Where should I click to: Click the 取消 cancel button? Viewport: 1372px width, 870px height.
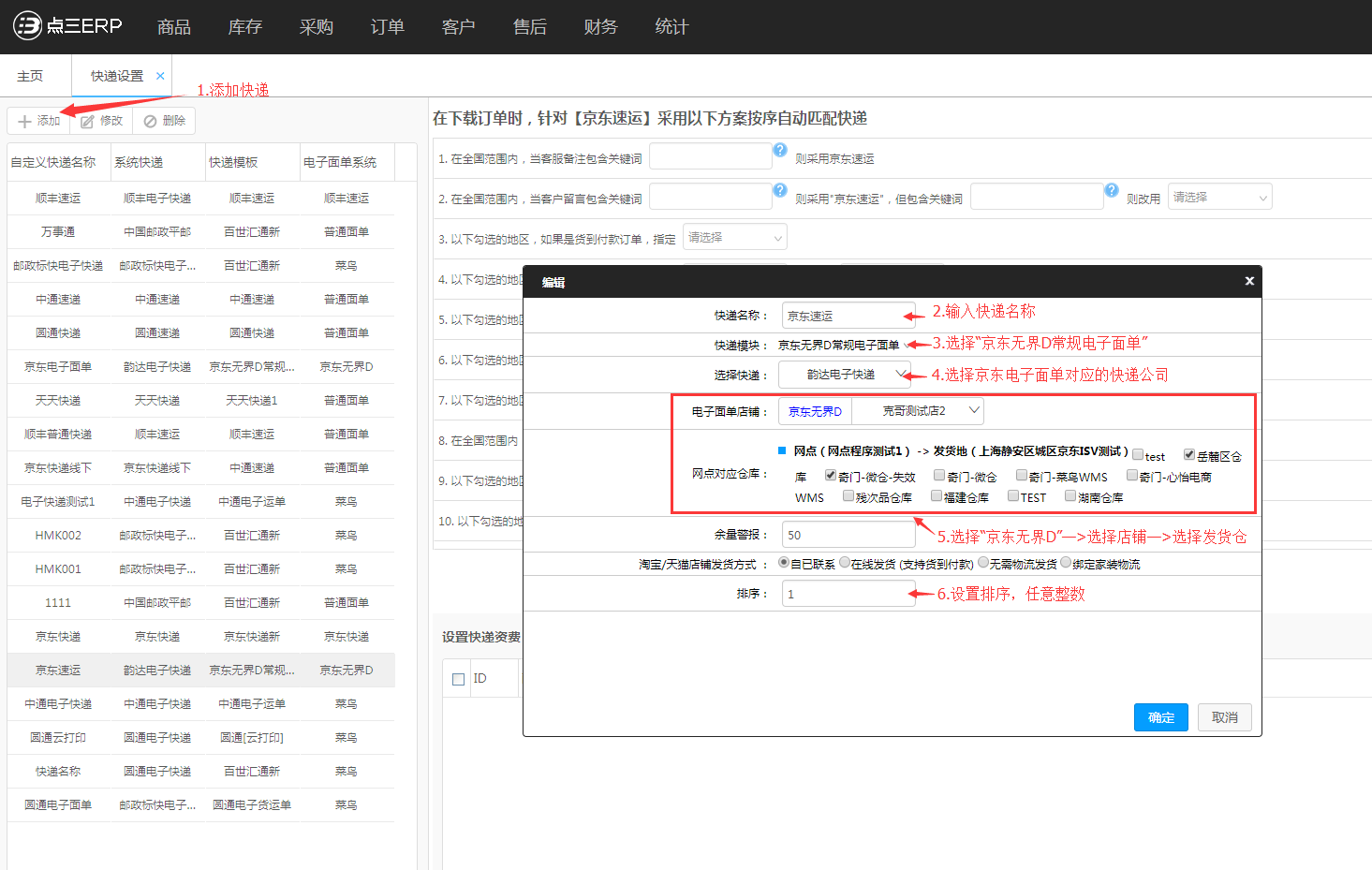(x=1225, y=717)
